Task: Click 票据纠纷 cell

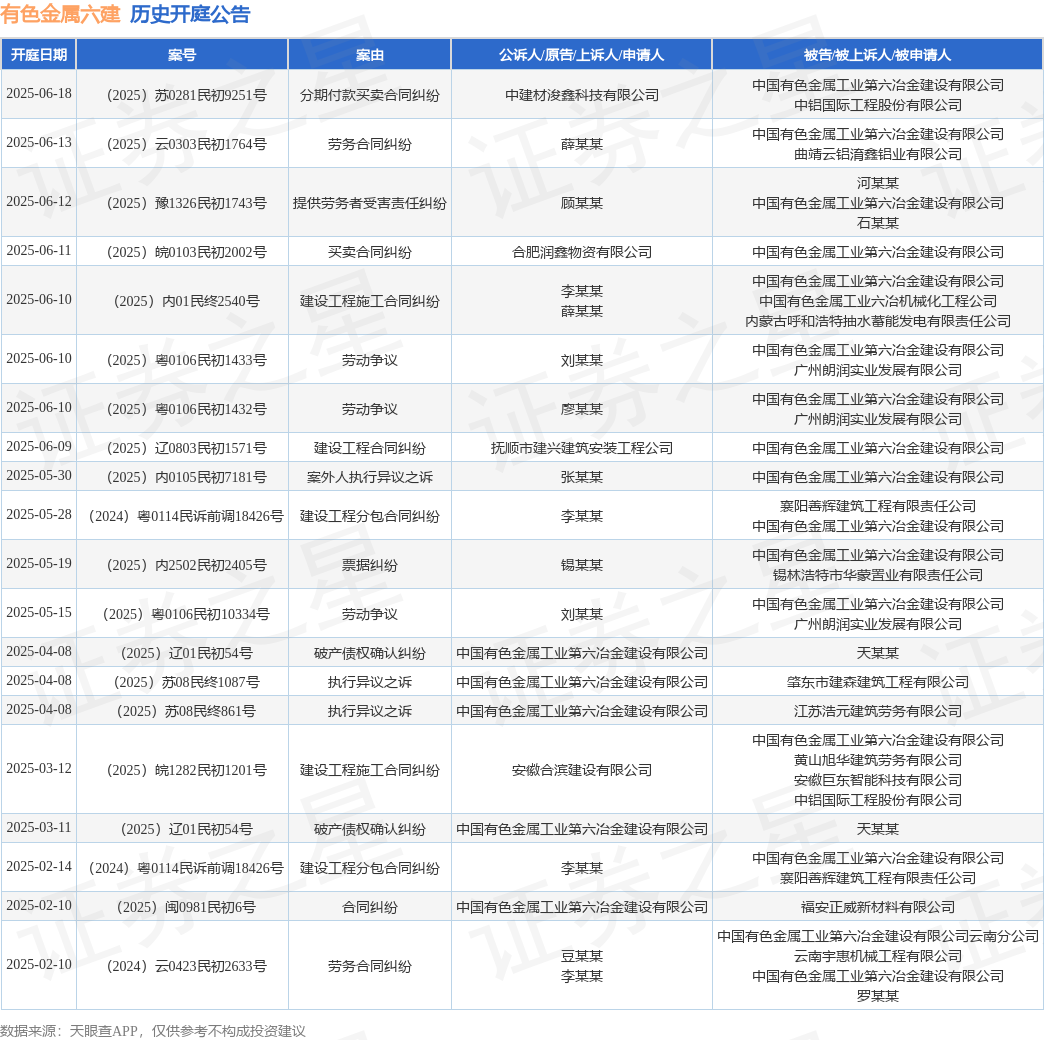Action: click(370, 565)
